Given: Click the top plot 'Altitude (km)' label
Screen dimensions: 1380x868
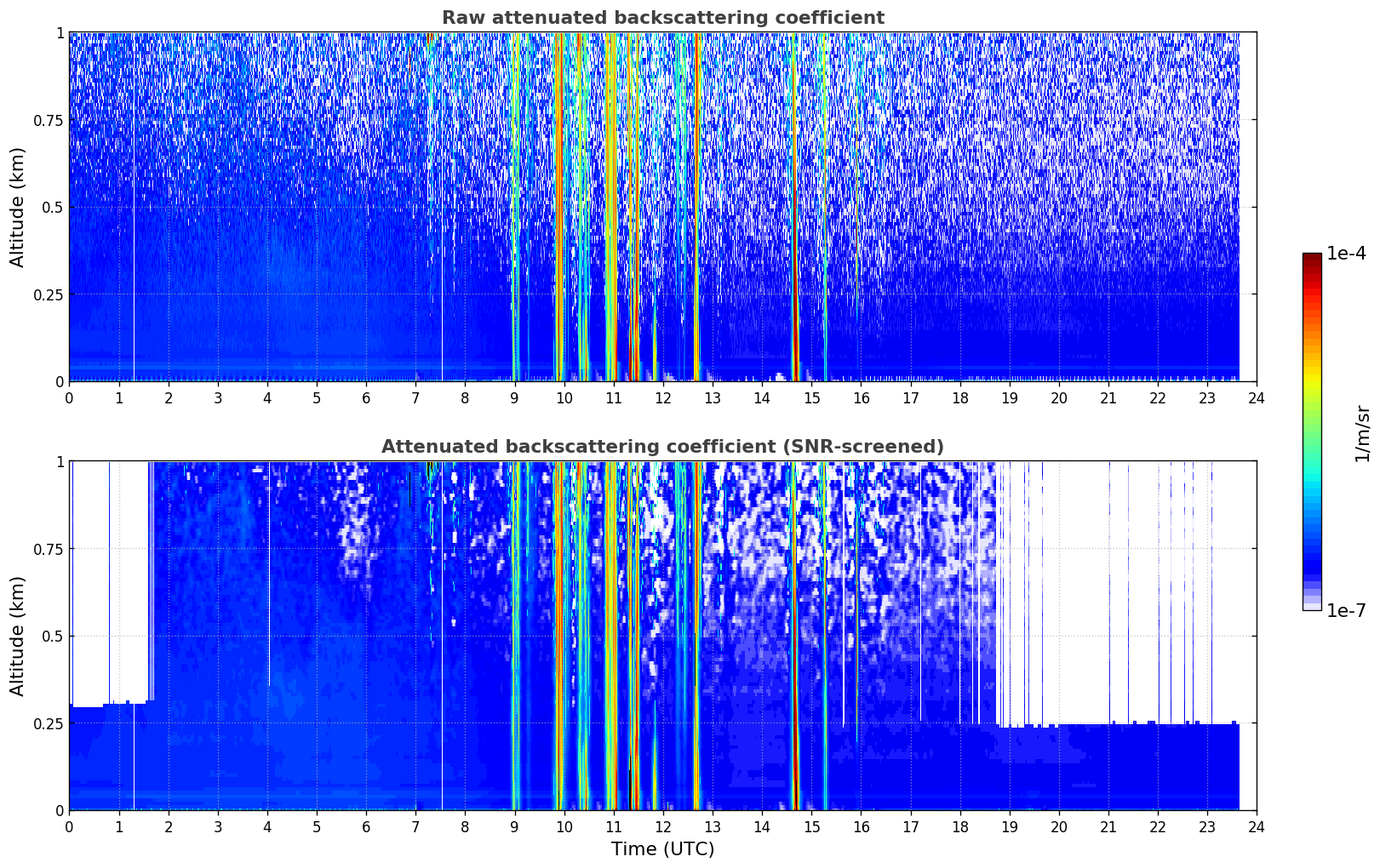Looking at the screenshot, I should coord(18,207).
